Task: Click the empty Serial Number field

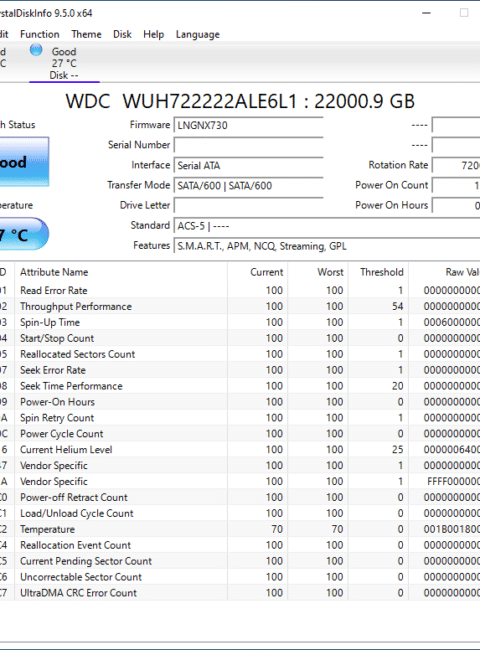Action: 248,145
